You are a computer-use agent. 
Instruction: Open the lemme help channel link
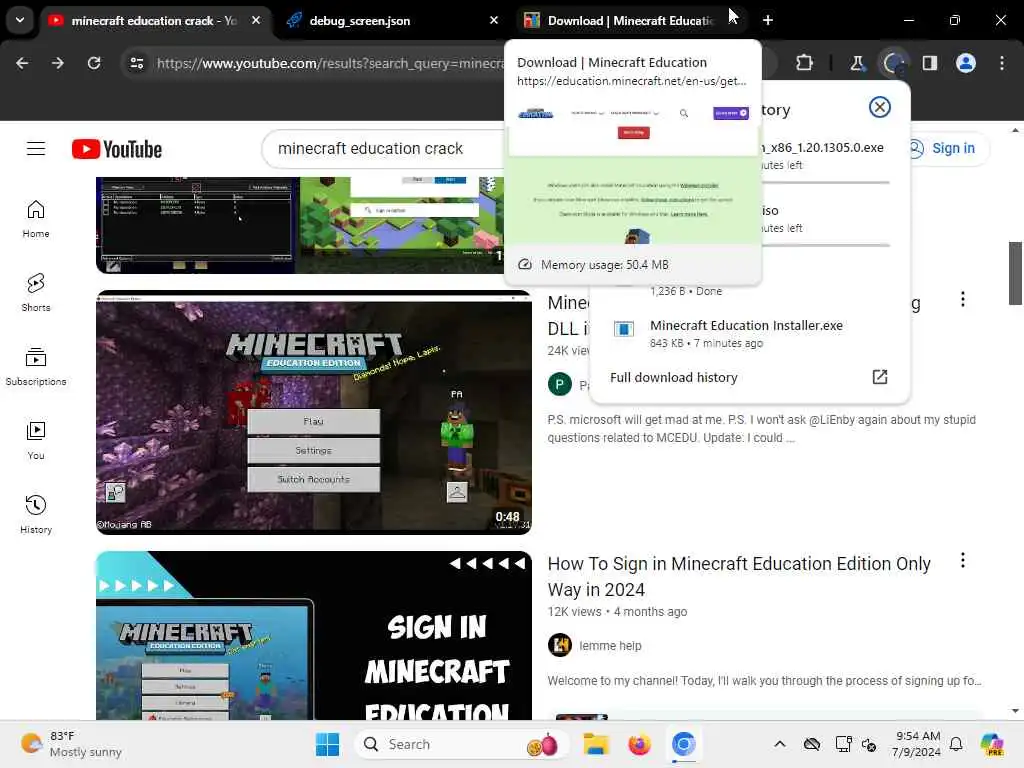point(610,645)
